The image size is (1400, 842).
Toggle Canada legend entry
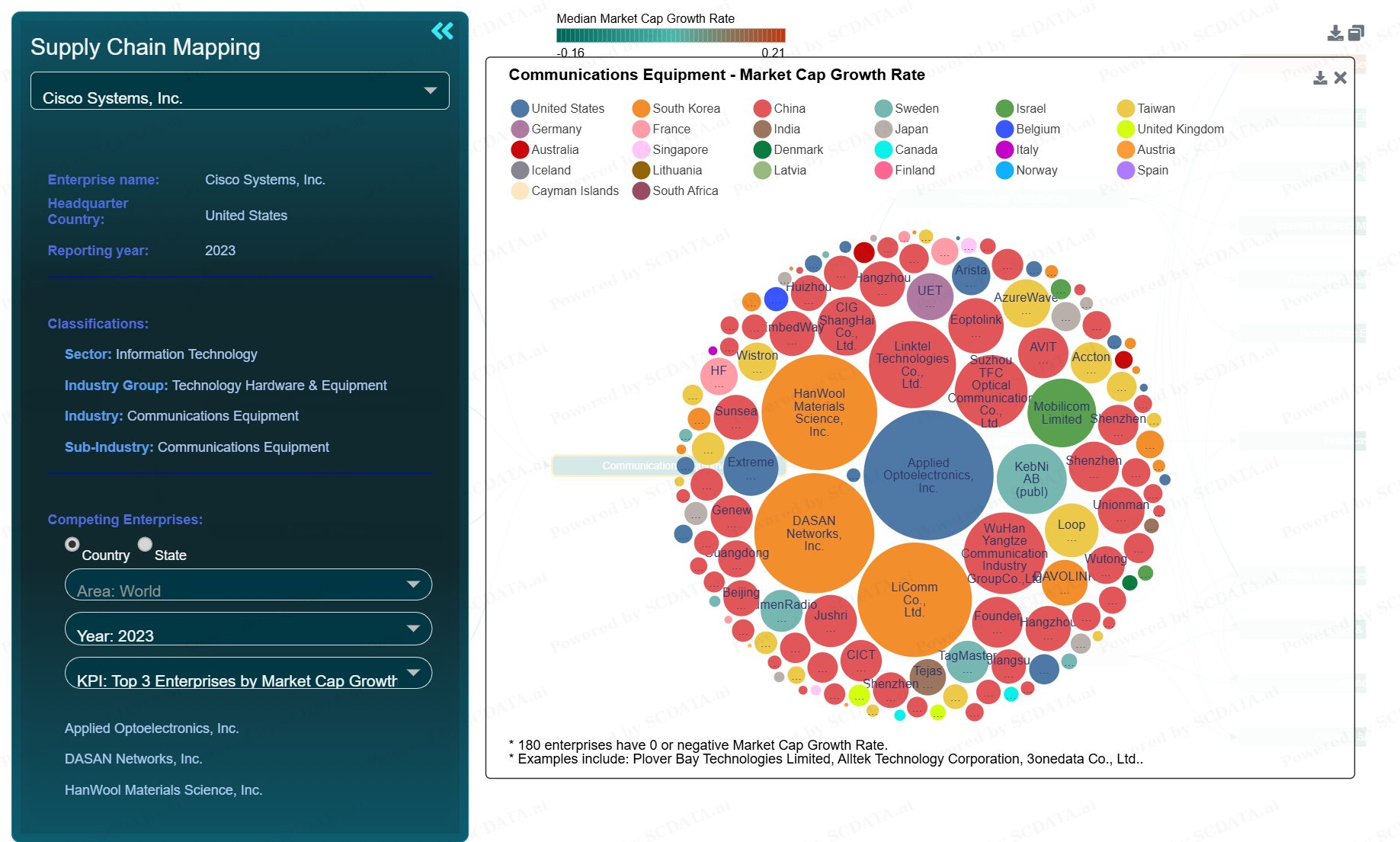(906, 150)
